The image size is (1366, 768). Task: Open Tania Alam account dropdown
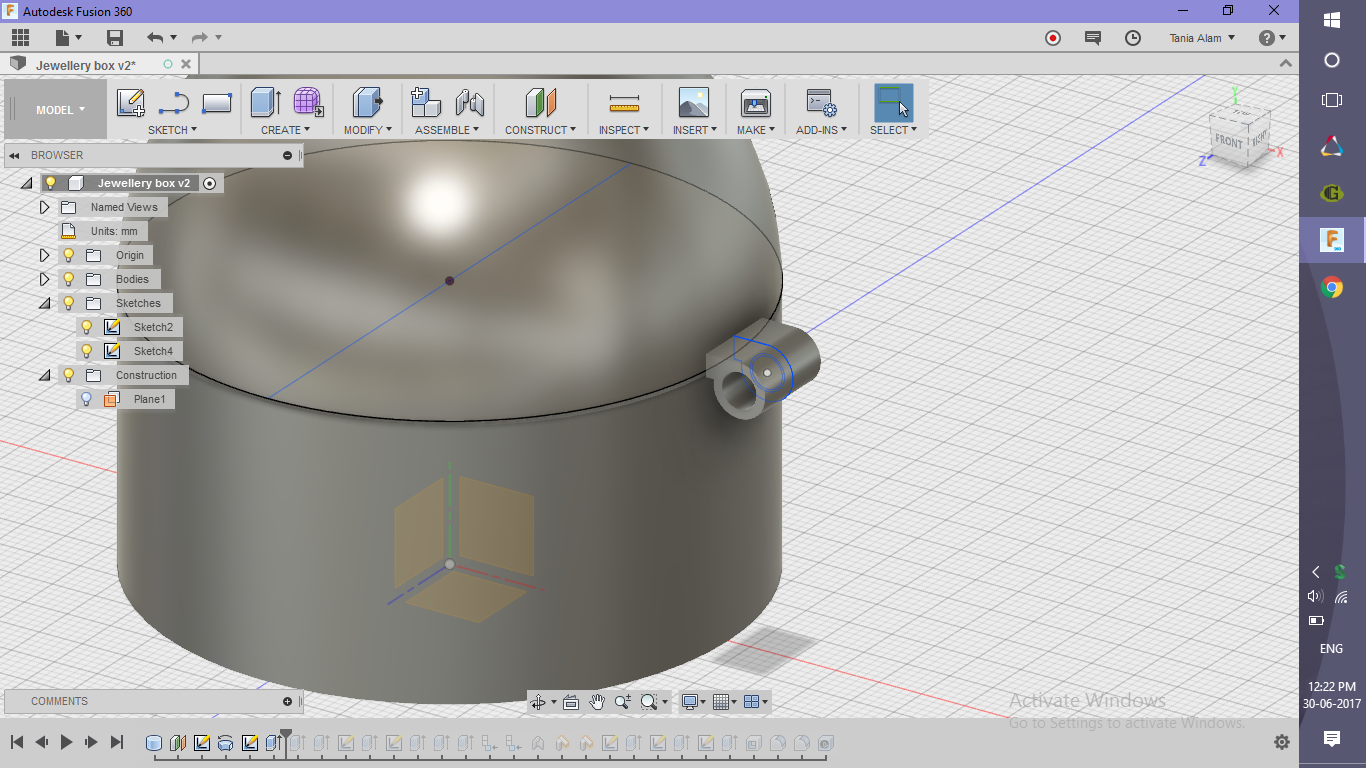pyautogui.click(x=1202, y=38)
